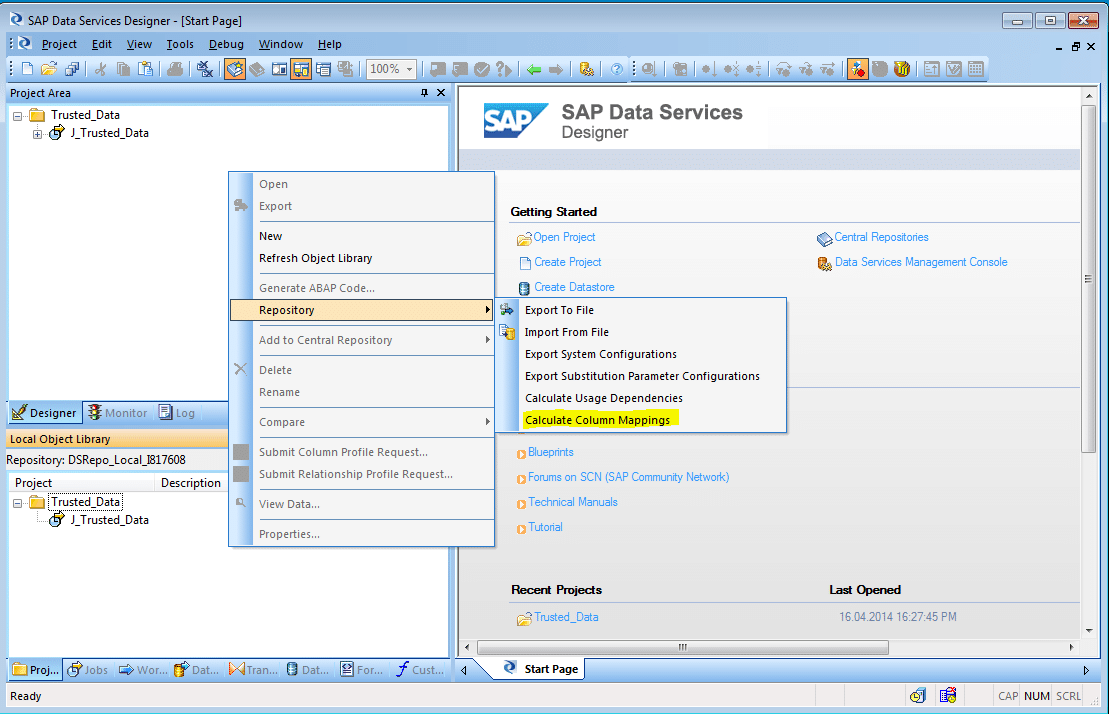Switch to the Monitor tab
Screen dimensions: 1109x714
[x=117, y=412]
